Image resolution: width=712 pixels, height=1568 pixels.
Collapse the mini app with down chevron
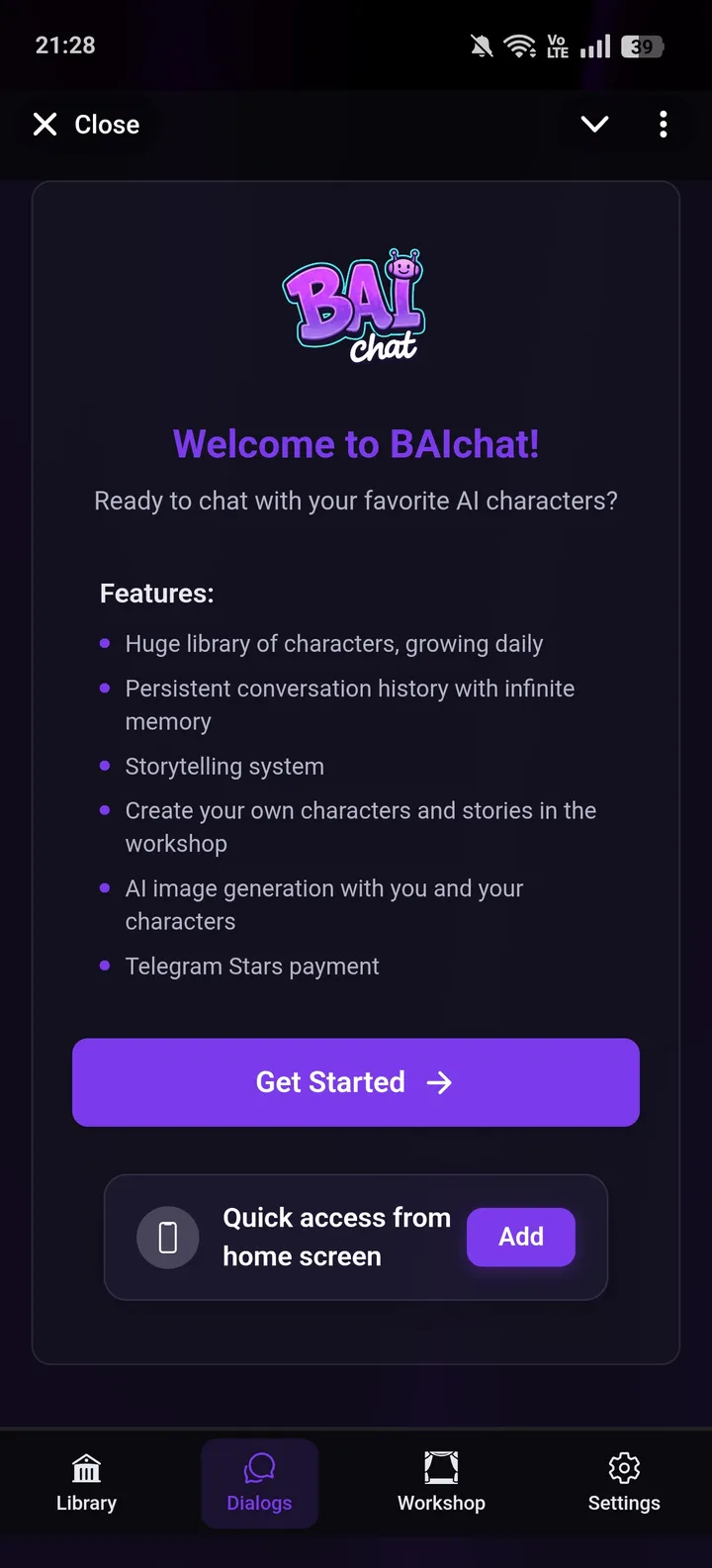[x=594, y=124]
